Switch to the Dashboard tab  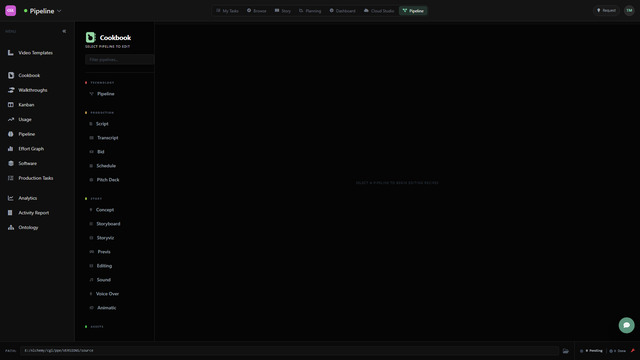(342, 11)
